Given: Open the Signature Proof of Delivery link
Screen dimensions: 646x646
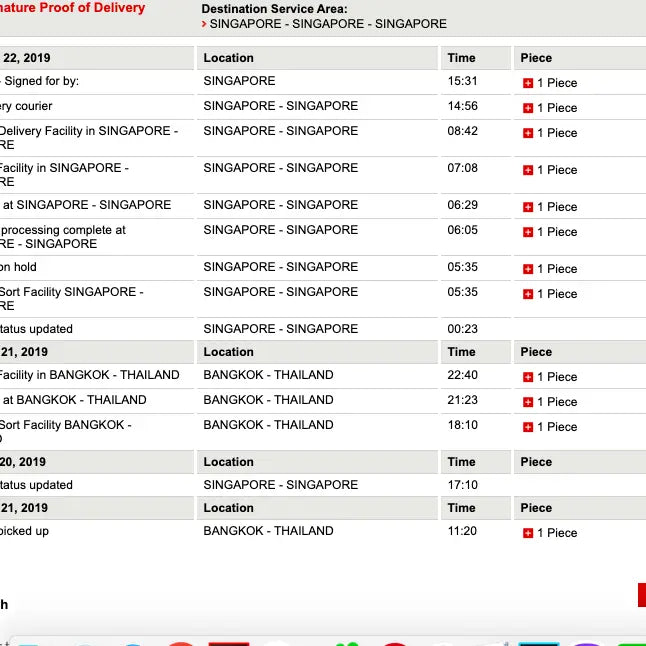Looking at the screenshot, I should (72, 8).
